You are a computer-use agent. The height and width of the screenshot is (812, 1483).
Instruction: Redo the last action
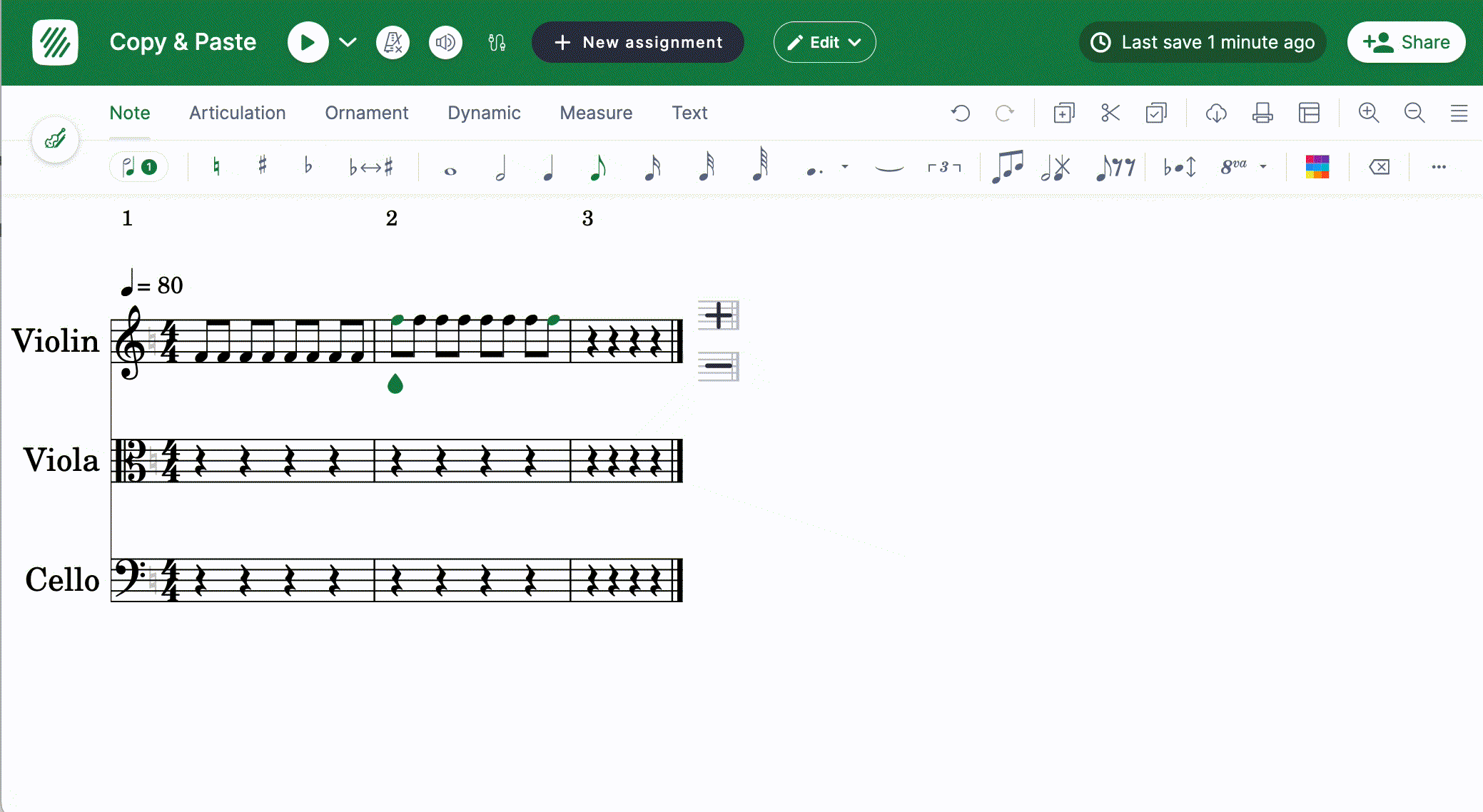(1005, 113)
